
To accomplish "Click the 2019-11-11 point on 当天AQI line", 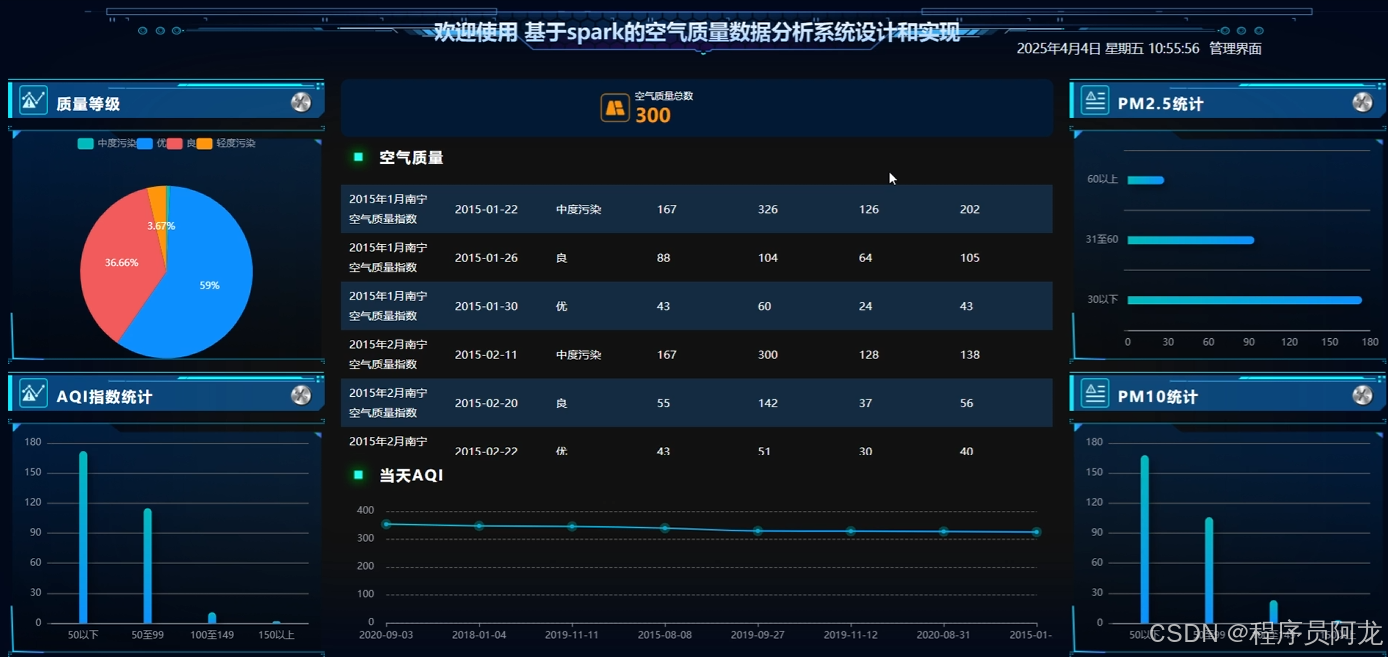I will 572,526.
